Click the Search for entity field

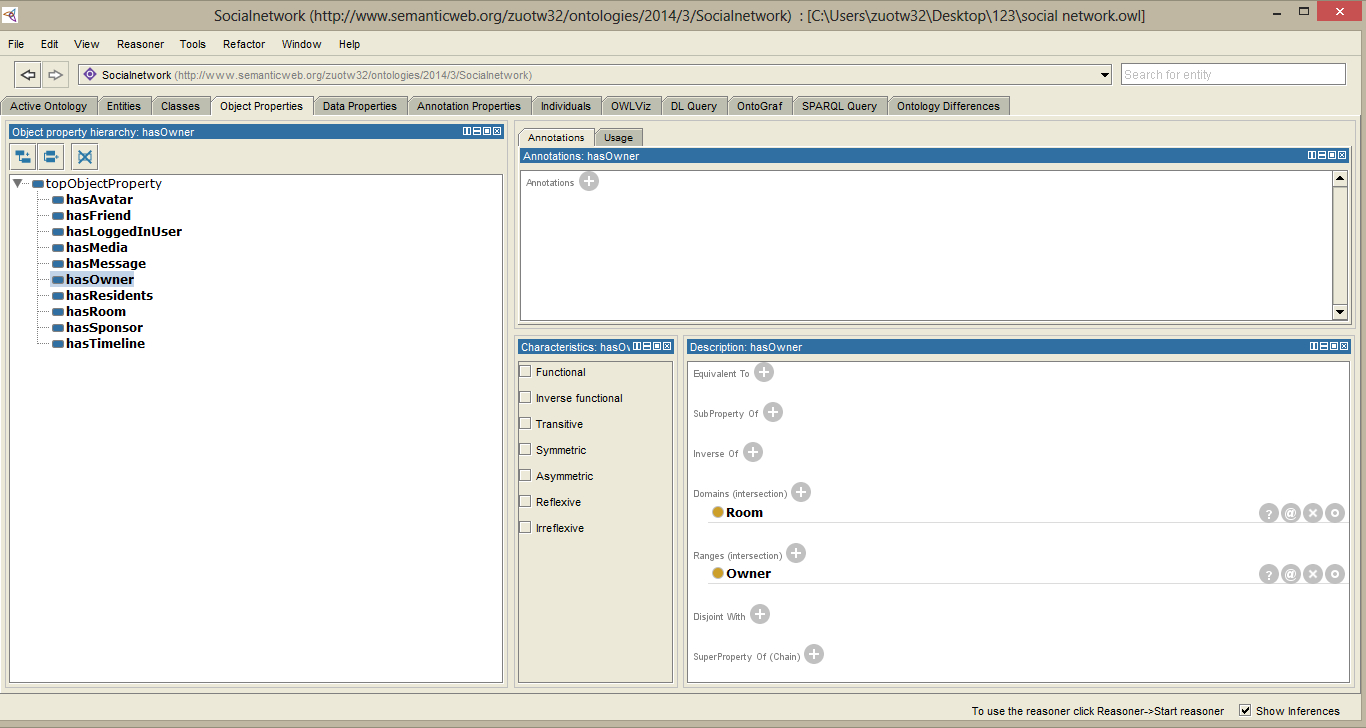1232,74
